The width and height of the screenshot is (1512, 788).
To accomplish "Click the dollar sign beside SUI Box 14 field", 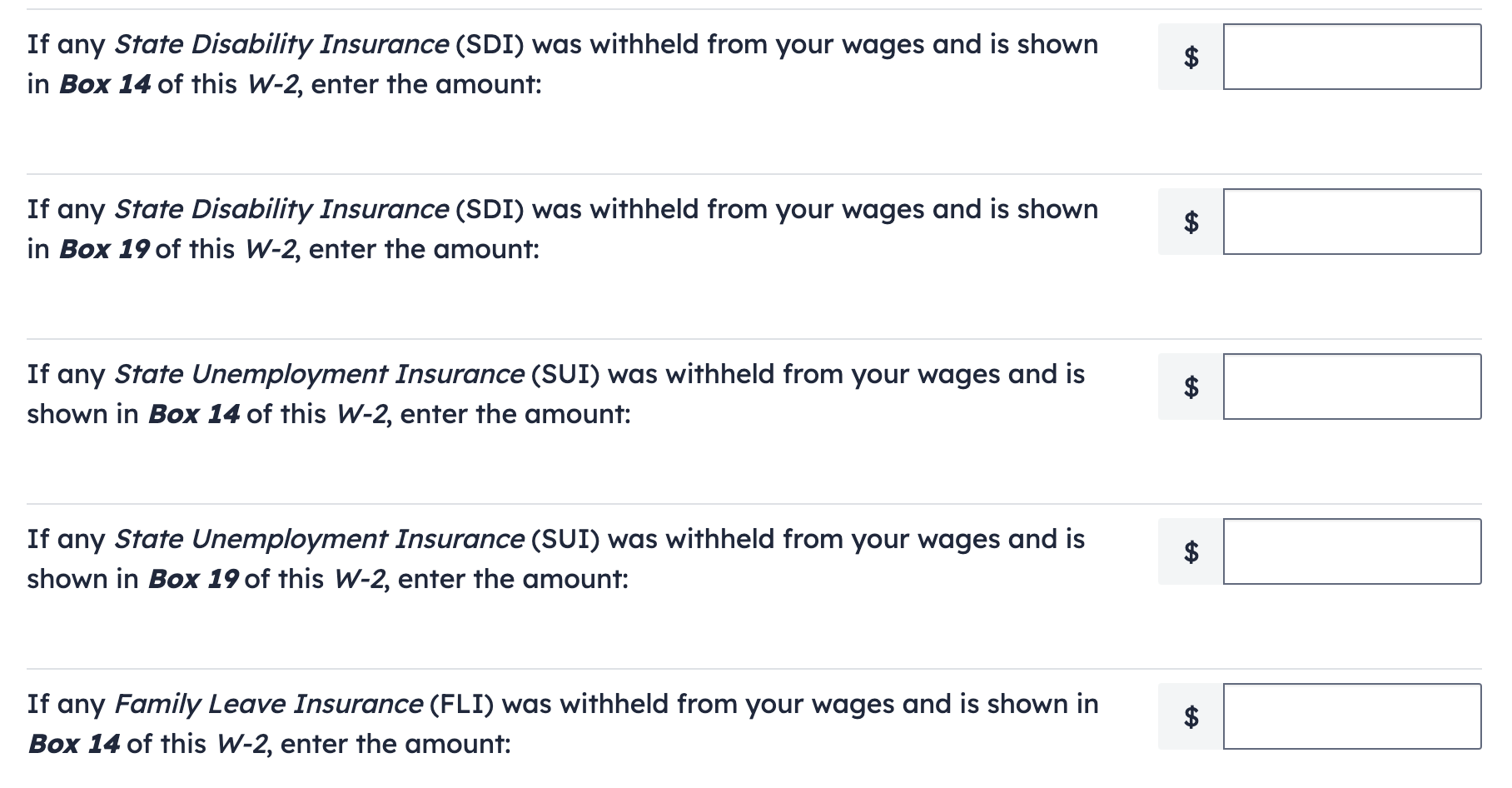I will pos(1191,387).
